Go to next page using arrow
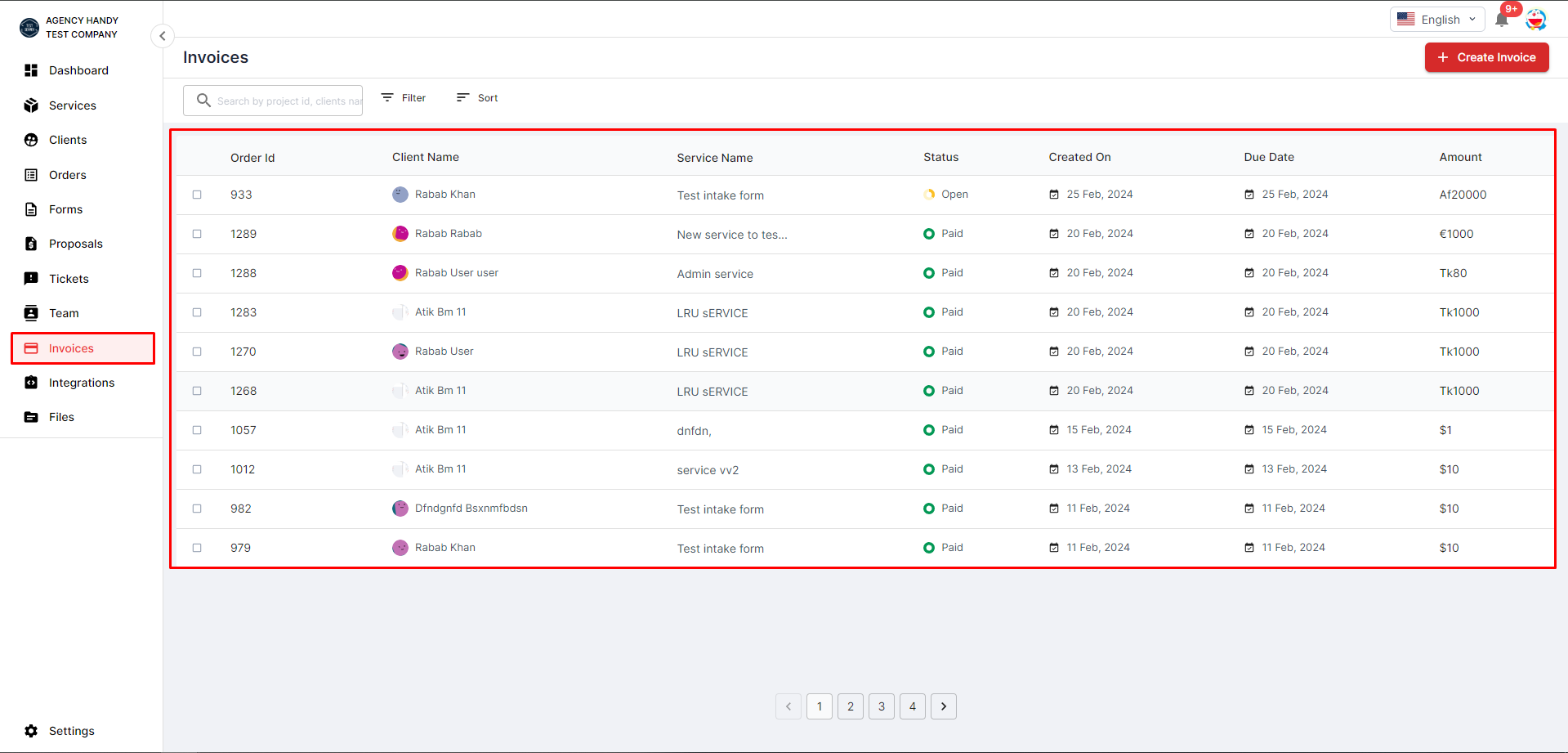The height and width of the screenshot is (753, 1568). [944, 706]
